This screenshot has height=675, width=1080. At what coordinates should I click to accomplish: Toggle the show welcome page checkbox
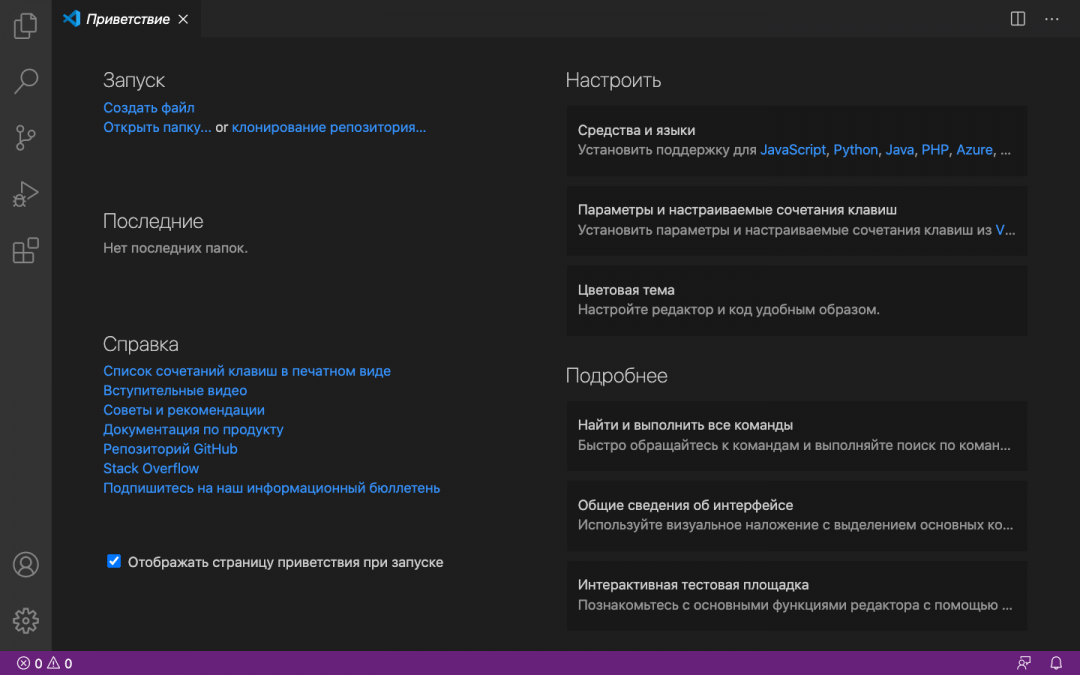[x=113, y=561]
